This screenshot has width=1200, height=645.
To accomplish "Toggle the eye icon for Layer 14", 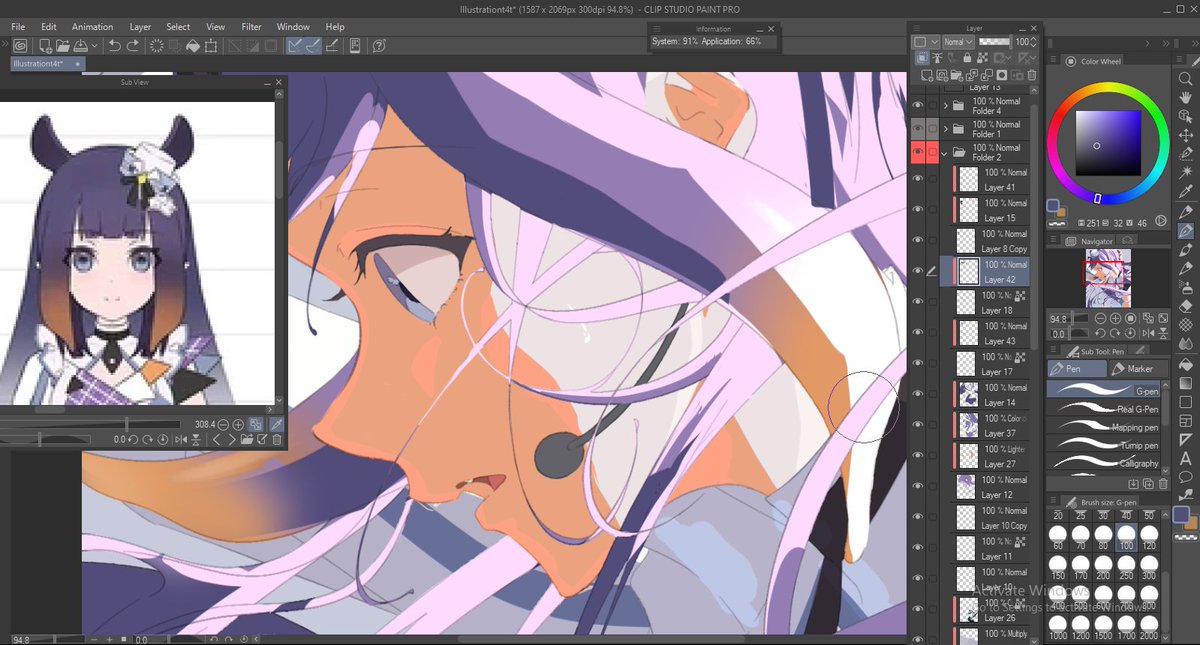I will click(918, 394).
